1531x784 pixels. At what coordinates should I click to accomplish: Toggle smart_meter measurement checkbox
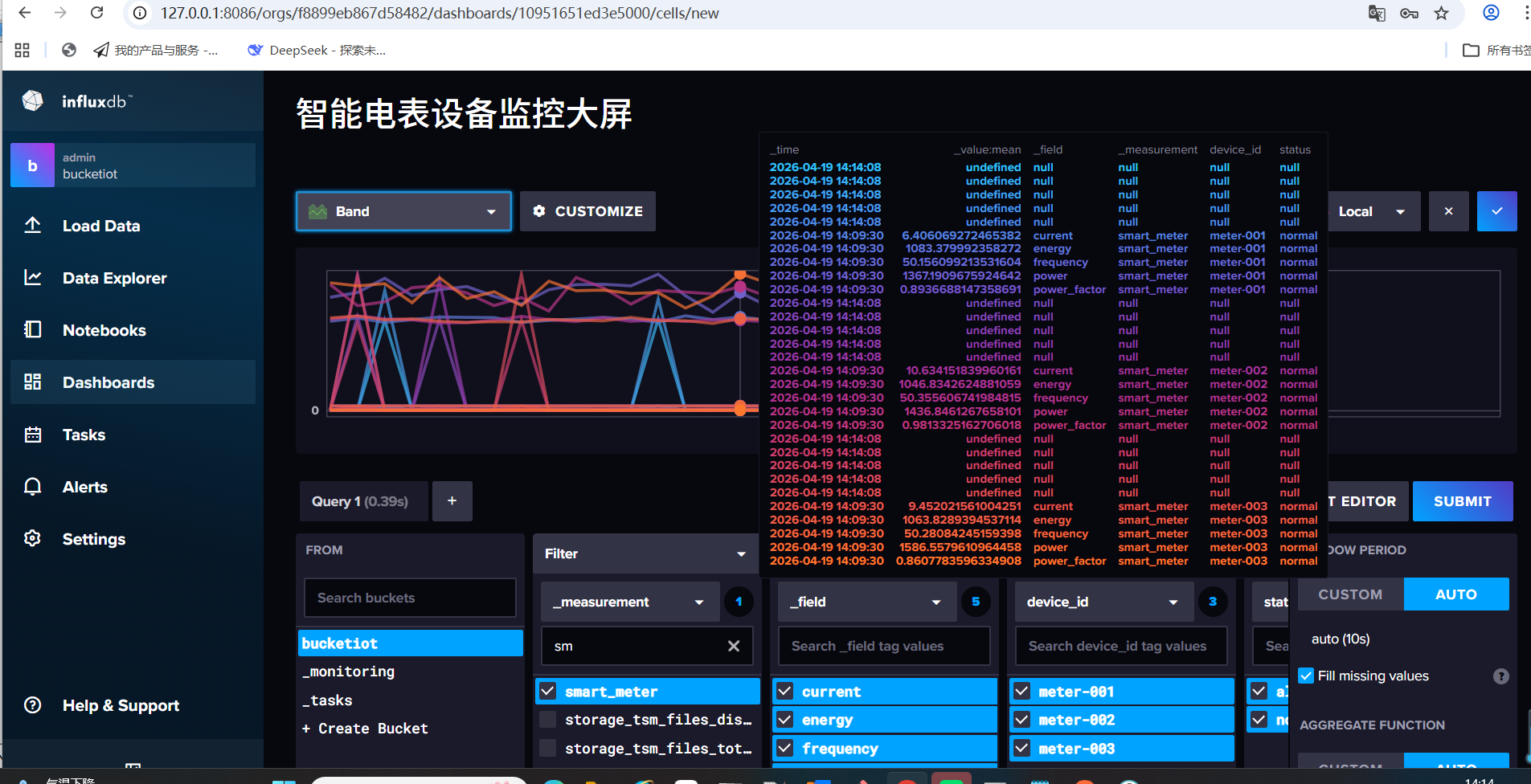(548, 691)
